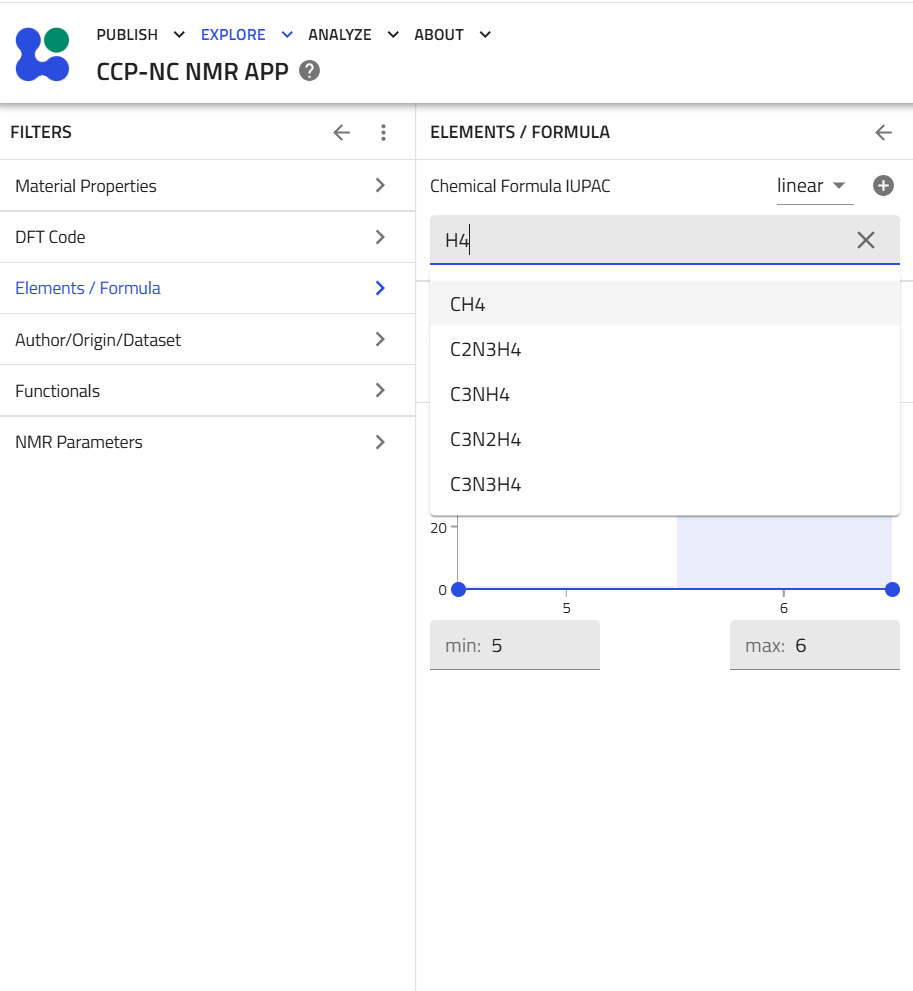Click the Chemical Formula IUPAC label

(x=520, y=186)
